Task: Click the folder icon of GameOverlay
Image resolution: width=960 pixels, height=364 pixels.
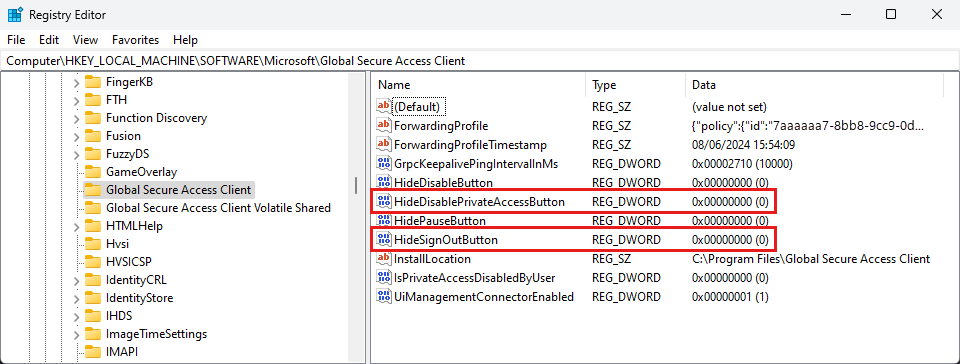Action: point(92,172)
